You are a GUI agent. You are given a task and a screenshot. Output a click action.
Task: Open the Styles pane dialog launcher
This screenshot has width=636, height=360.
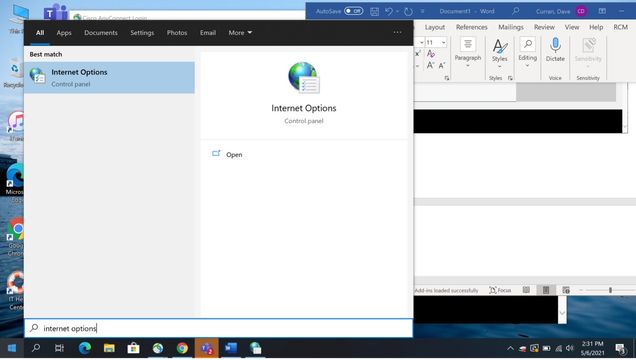[510, 78]
